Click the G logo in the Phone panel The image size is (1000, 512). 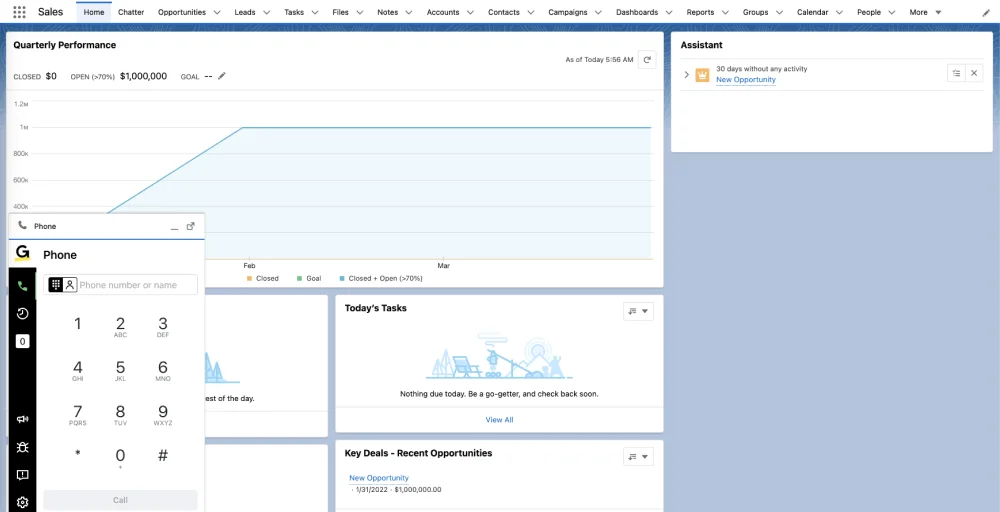(x=22, y=254)
